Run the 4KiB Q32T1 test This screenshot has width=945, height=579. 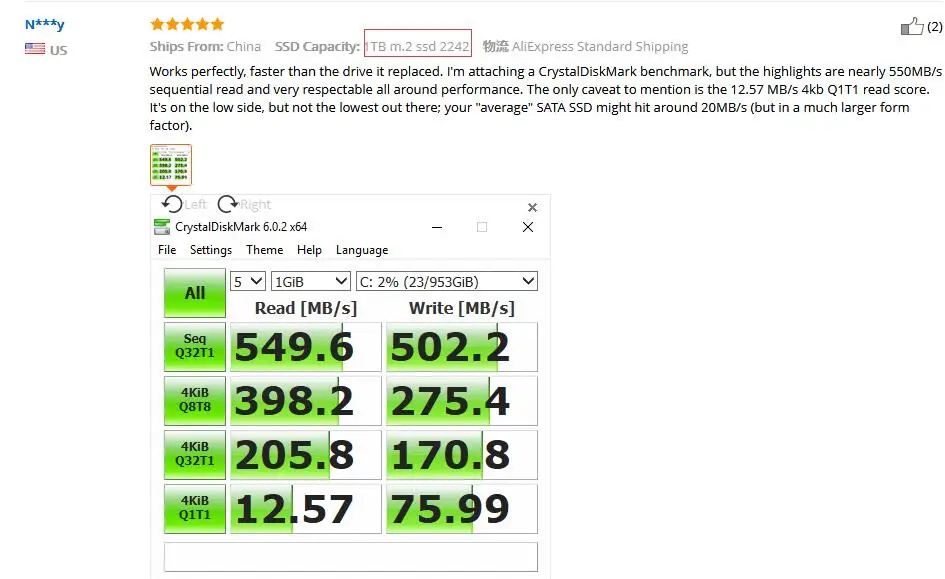[195, 455]
